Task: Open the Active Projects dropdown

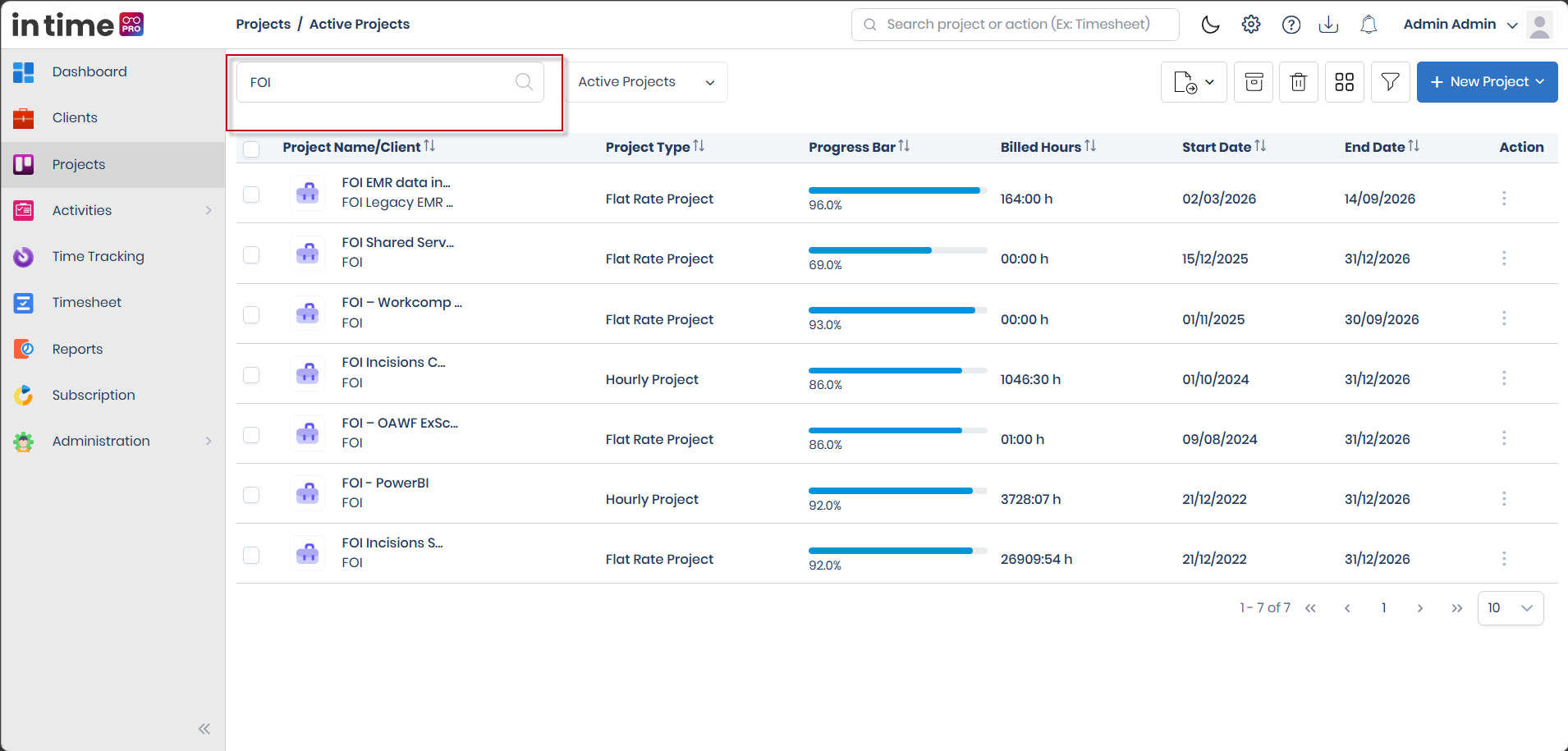Action: (x=646, y=82)
